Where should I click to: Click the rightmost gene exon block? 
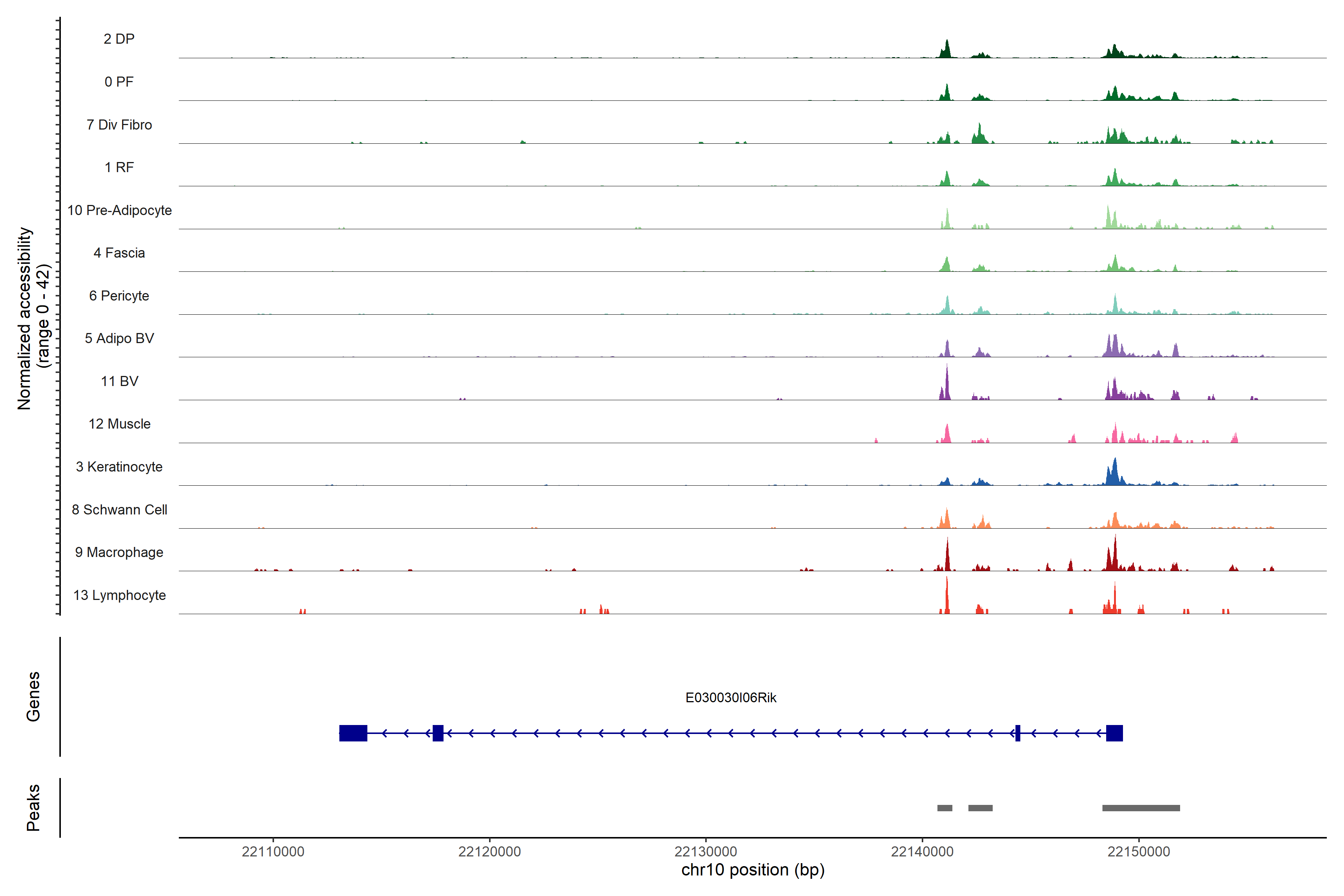pos(1114,733)
